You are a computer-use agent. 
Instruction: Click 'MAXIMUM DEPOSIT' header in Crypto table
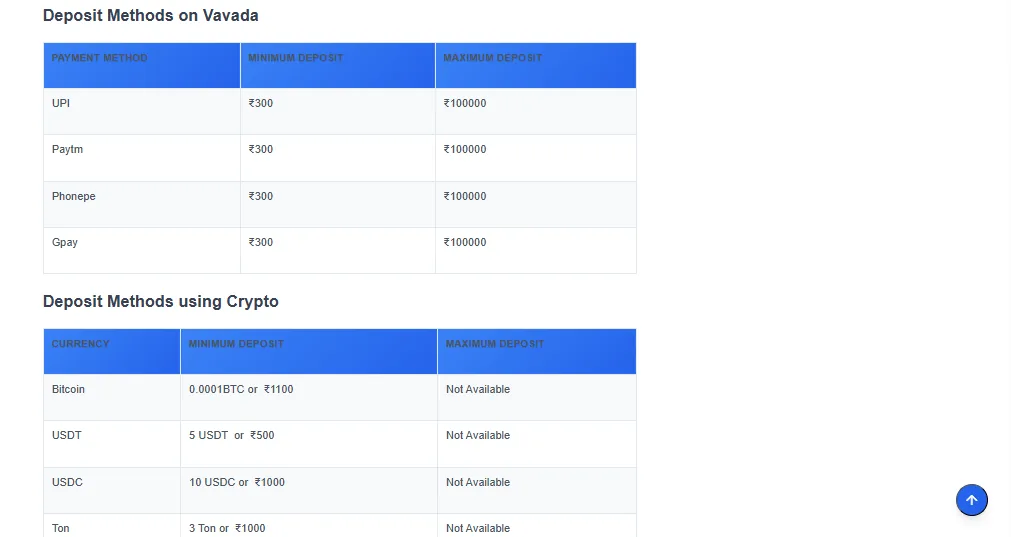(x=537, y=351)
